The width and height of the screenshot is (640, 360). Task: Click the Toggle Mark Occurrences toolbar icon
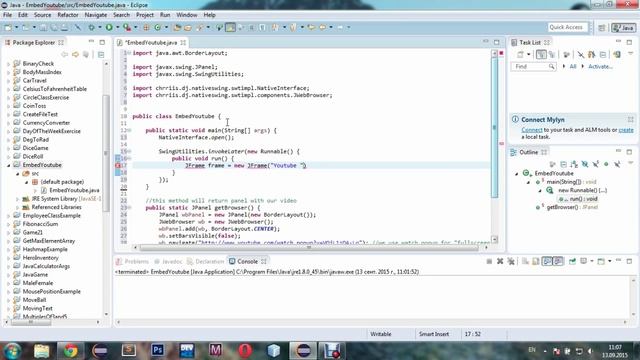pyautogui.click(x=231, y=27)
